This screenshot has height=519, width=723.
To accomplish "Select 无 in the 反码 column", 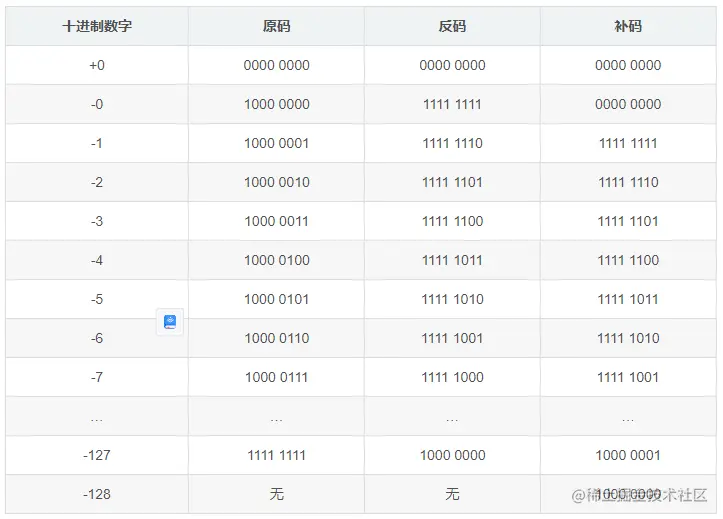I will (452, 495).
